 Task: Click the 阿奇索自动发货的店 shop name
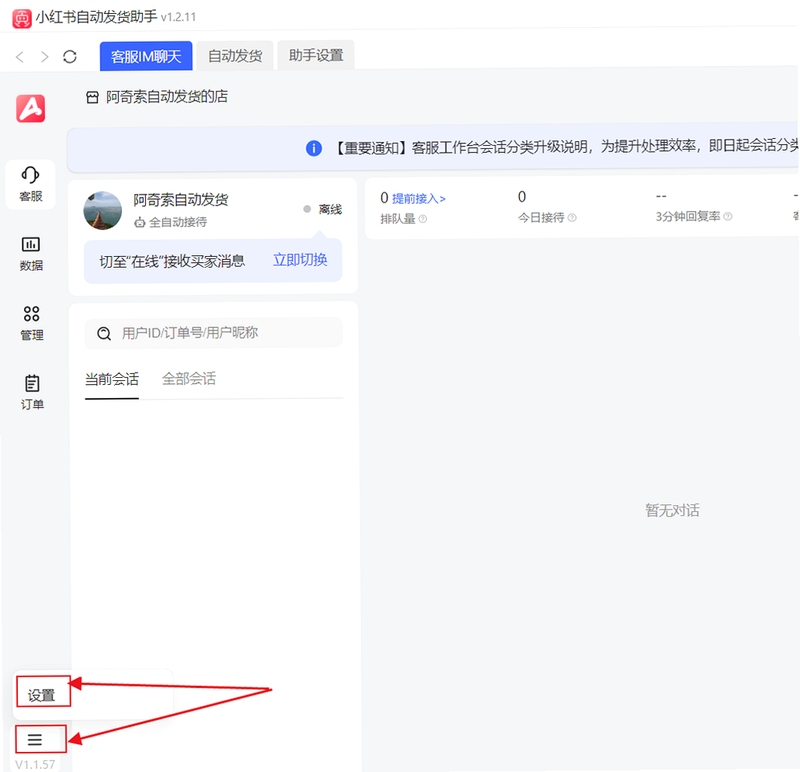[167, 96]
